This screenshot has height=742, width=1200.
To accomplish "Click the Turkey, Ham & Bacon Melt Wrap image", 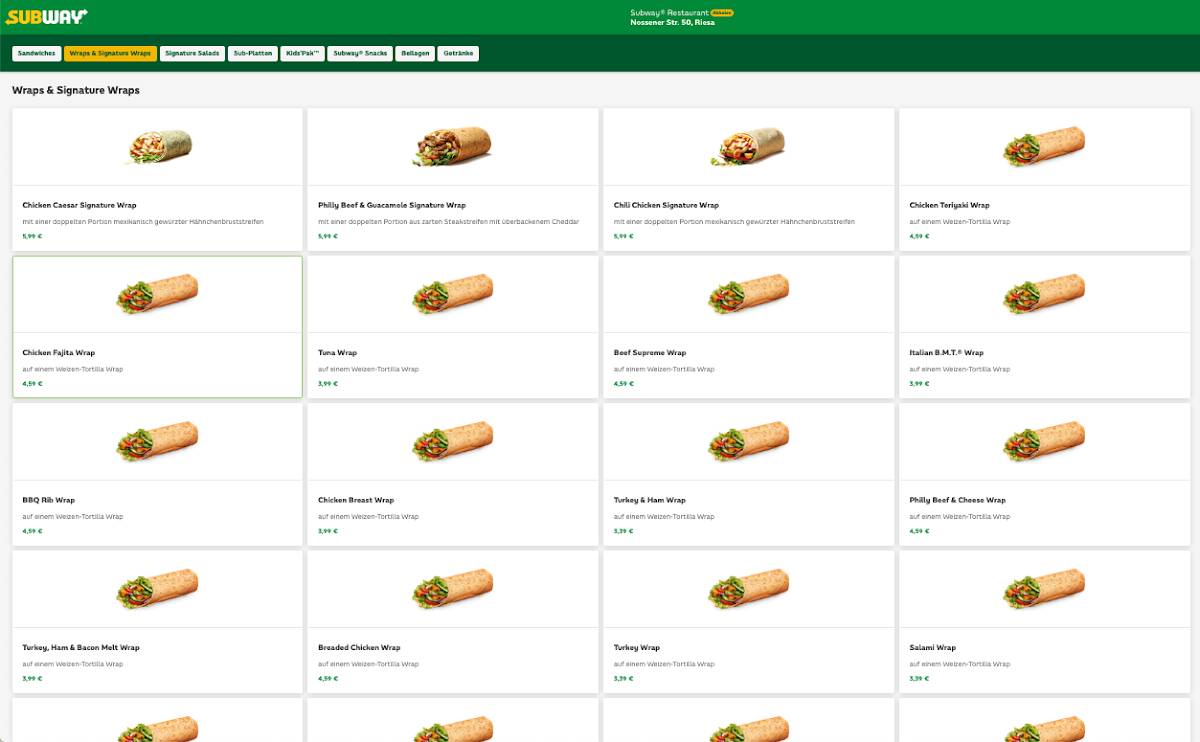I will coord(158,589).
